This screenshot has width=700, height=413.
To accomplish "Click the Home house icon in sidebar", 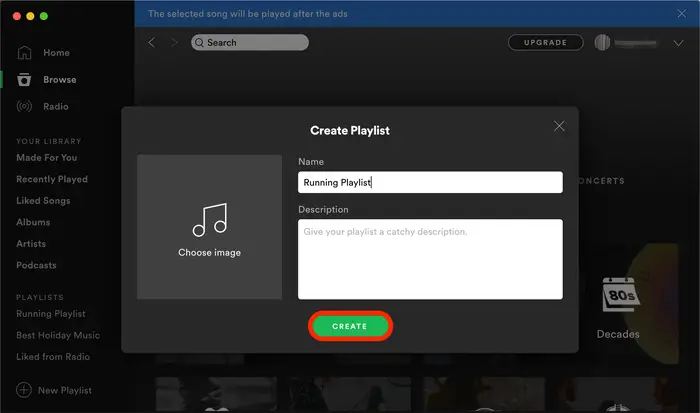I will point(24,53).
